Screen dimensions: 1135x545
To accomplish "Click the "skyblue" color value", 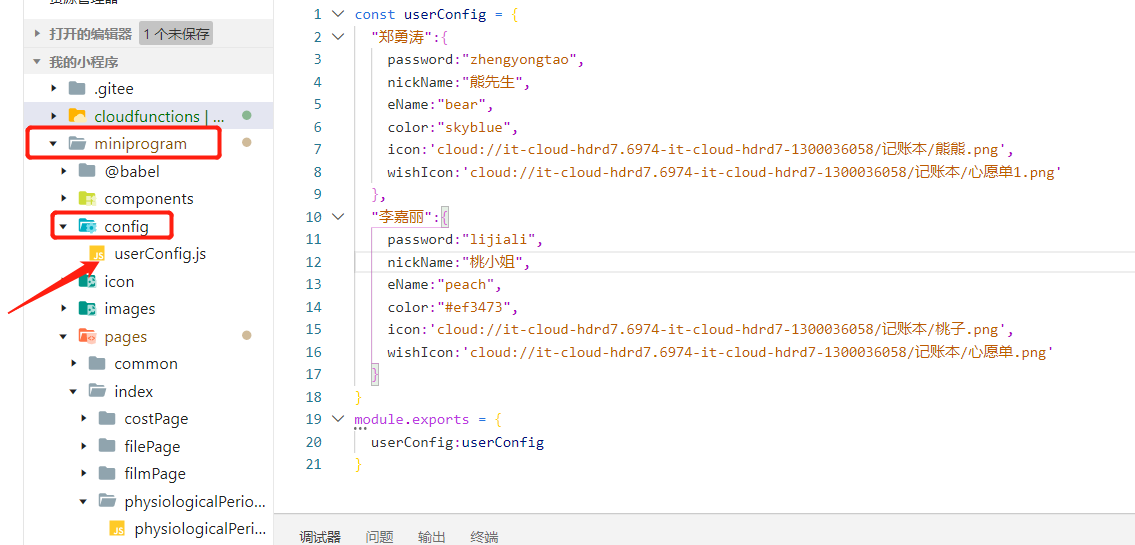I will (473, 127).
